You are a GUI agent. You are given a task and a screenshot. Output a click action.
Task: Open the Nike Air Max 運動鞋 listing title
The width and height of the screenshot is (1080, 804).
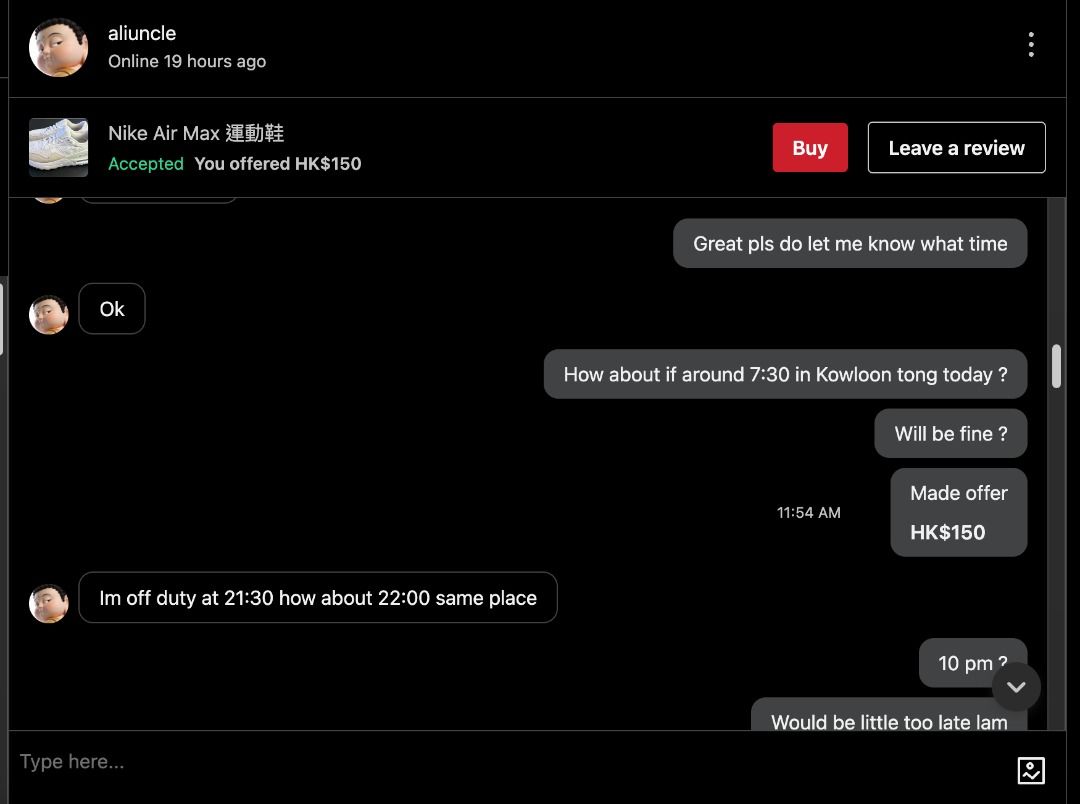pos(196,133)
